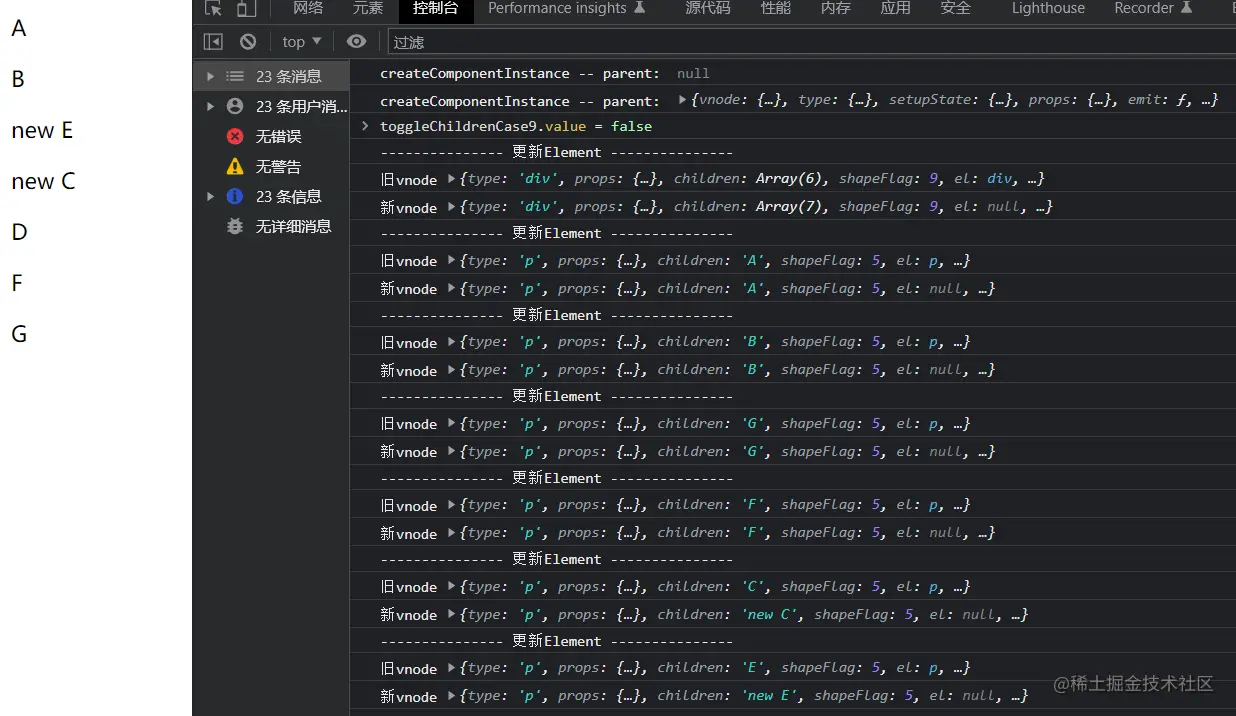Image resolution: width=1236 pixels, height=716 pixels.
Task: Click paragraph 'F' on the web page
Action: coord(17,283)
